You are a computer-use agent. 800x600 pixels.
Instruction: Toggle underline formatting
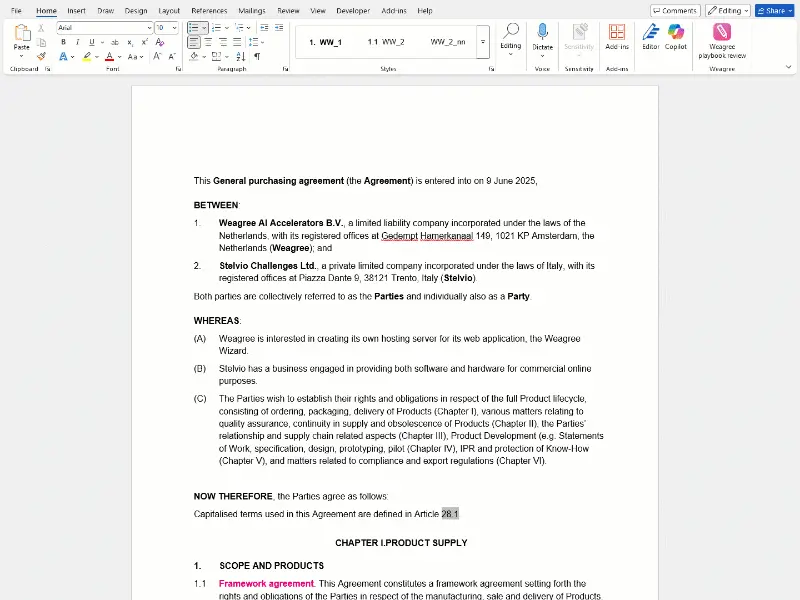(x=92, y=42)
